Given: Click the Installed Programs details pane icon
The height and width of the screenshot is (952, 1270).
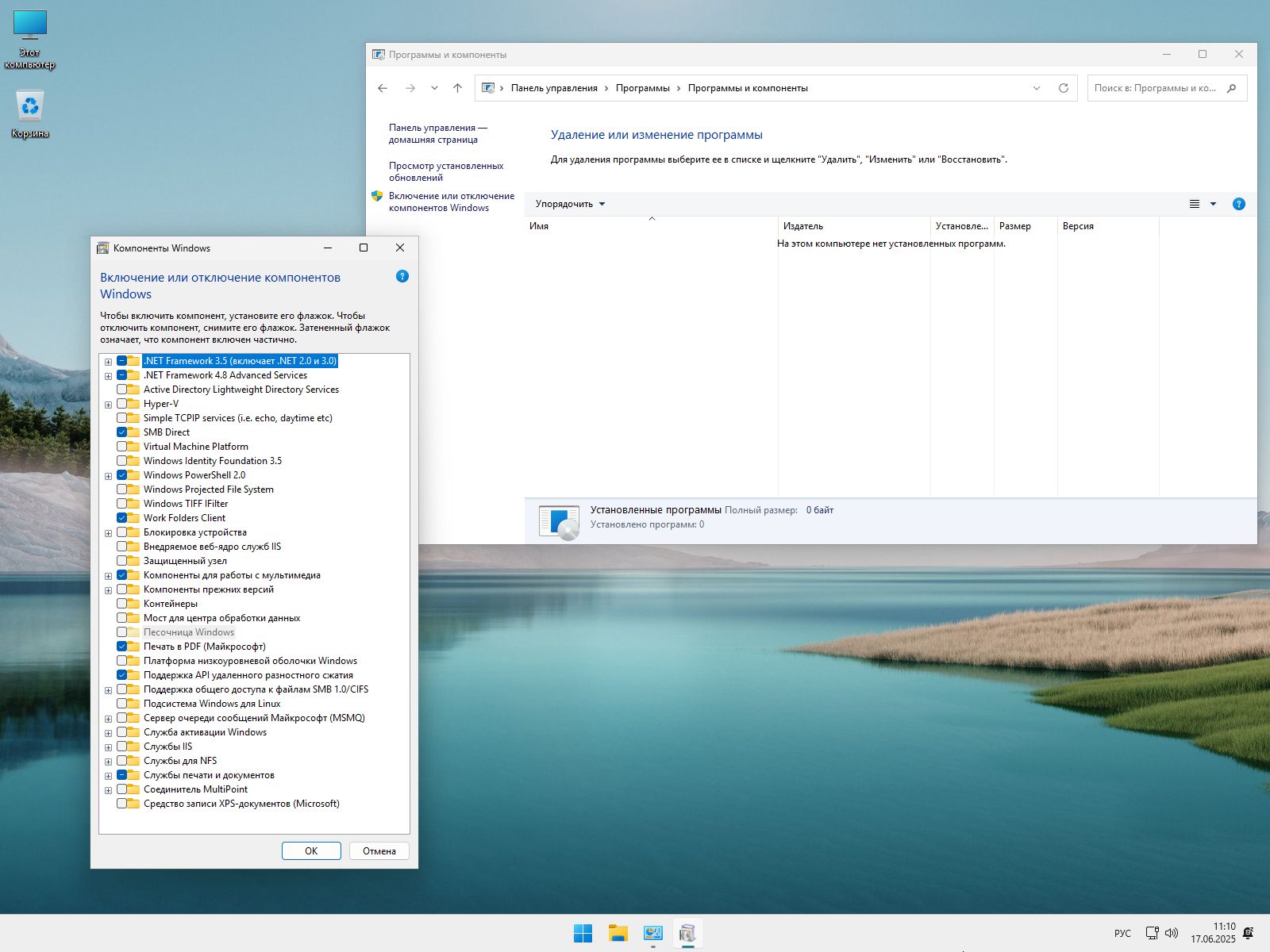Looking at the screenshot, I should pos(559,522).
